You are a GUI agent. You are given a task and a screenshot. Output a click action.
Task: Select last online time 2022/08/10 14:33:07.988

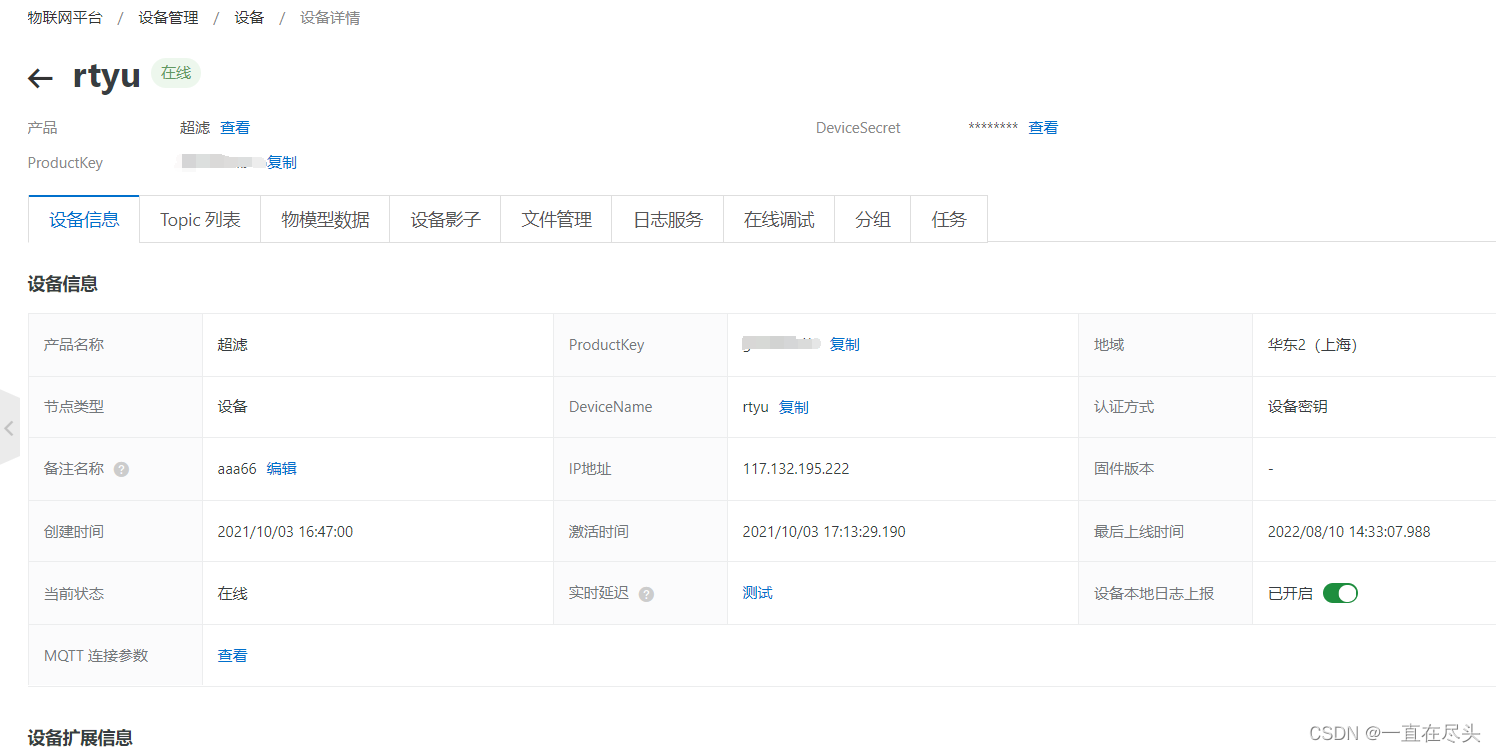coord(1349,532)
